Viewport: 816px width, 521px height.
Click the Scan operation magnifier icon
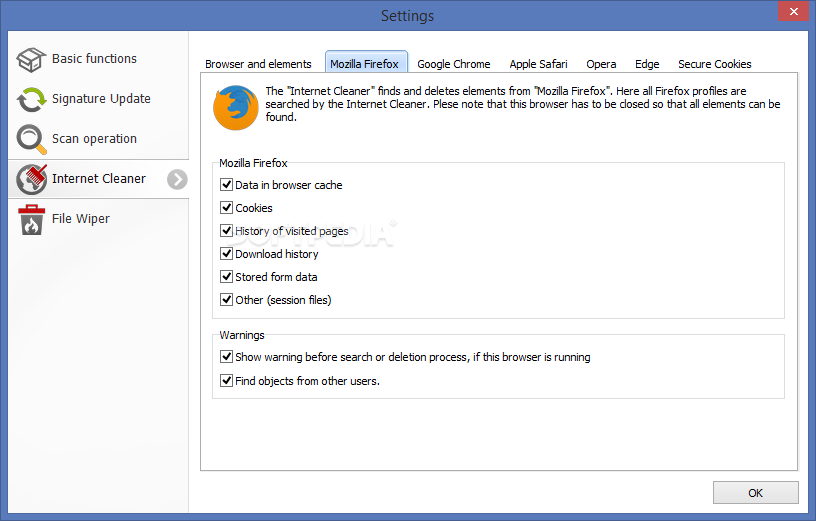click(31, 139)
